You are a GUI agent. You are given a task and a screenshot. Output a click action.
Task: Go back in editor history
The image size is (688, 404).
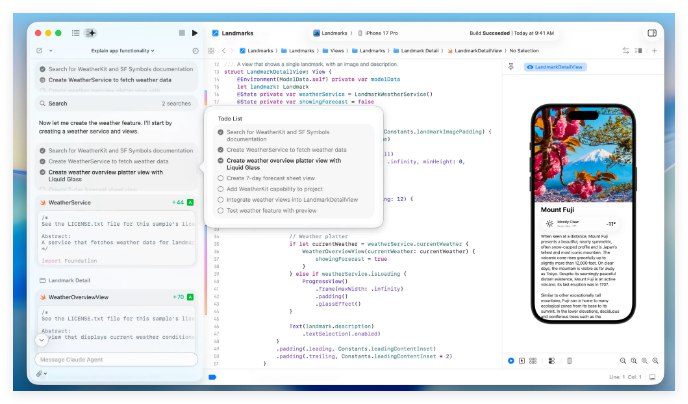click(224, 51)
